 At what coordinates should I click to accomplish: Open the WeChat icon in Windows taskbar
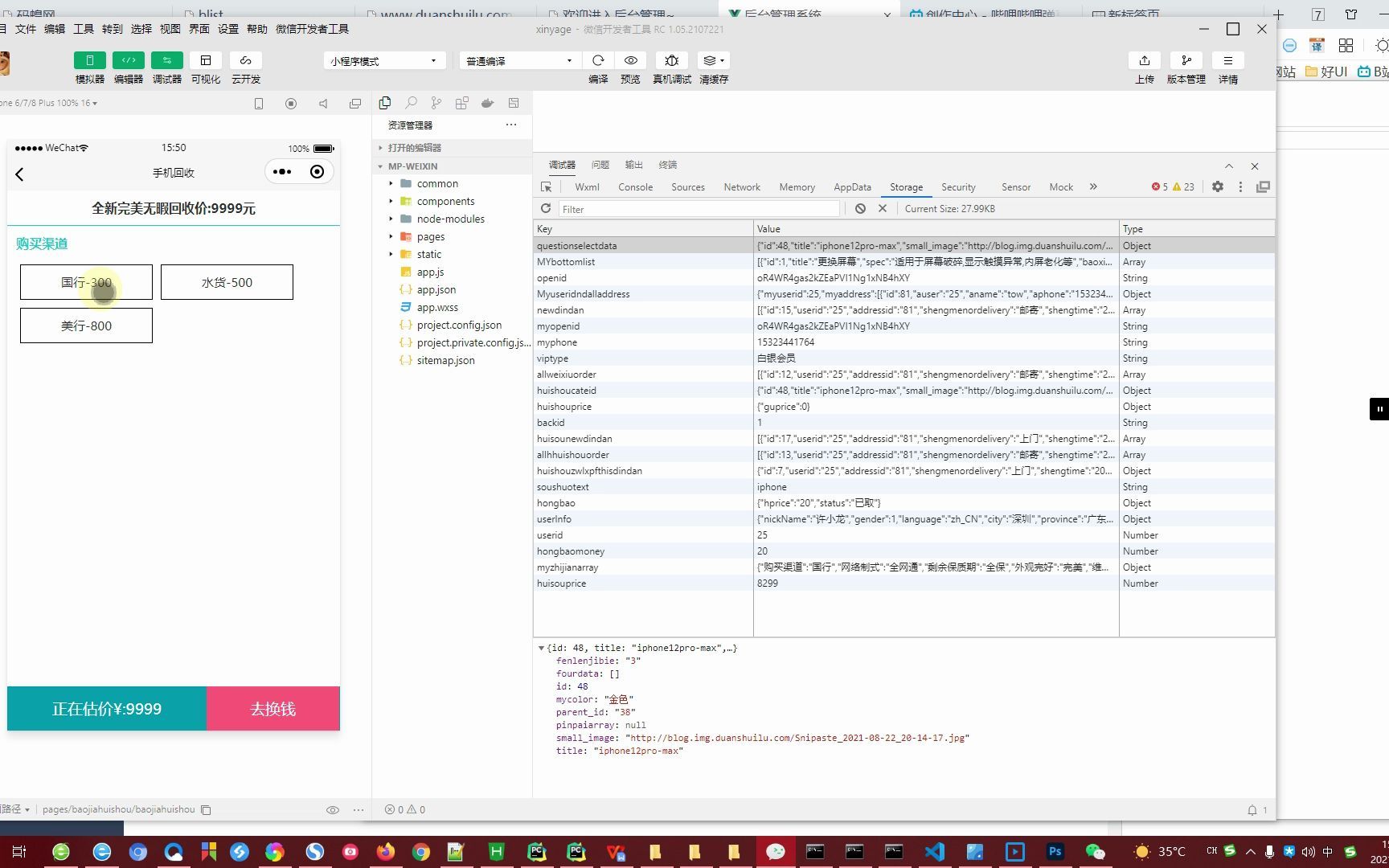coord(1096,852)
